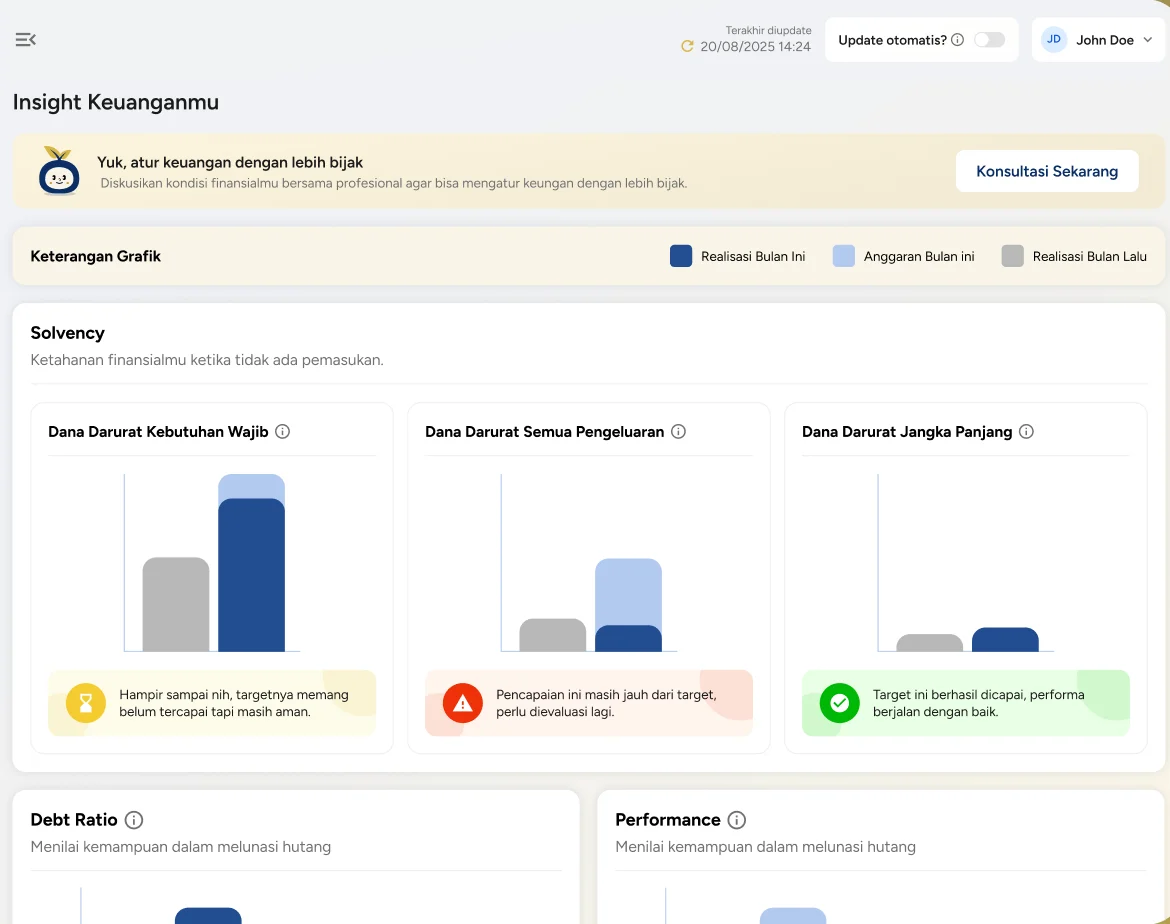Click the 'Terakhir diupdate' label

coord(769,31)
